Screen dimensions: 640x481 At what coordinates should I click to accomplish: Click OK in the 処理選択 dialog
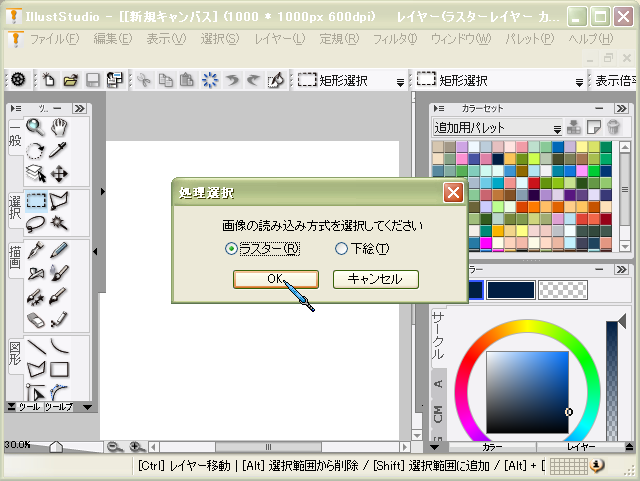(x=276, y=279)
